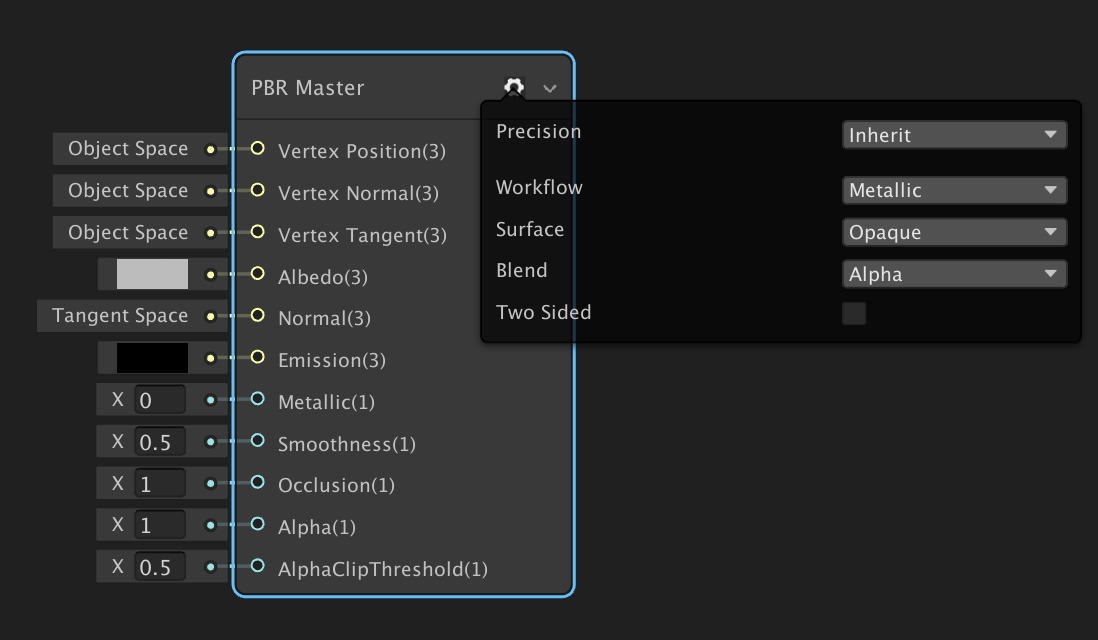Viewport: 1098px width, 640px height.
Task: Click the Vertex Normal input port
Action: coord(257,190)
